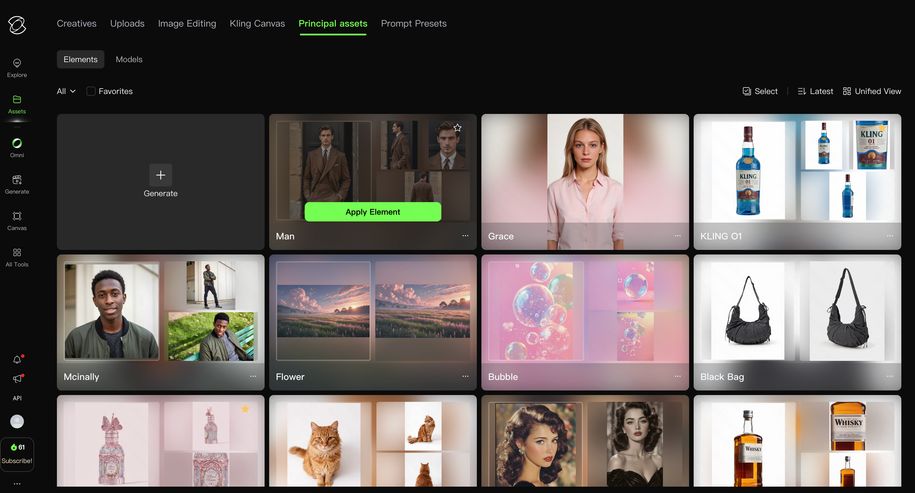Select the Black Bag element thumbnail
The height and width of the screenshot is (493, 915).
tap(791, 310)
